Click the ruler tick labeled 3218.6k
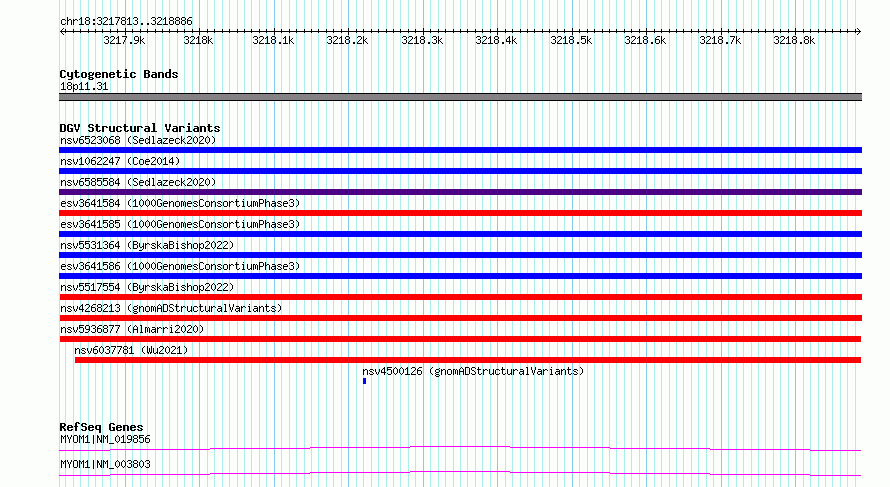This screenshot has width=890, height=487. (x=645, y=40)
